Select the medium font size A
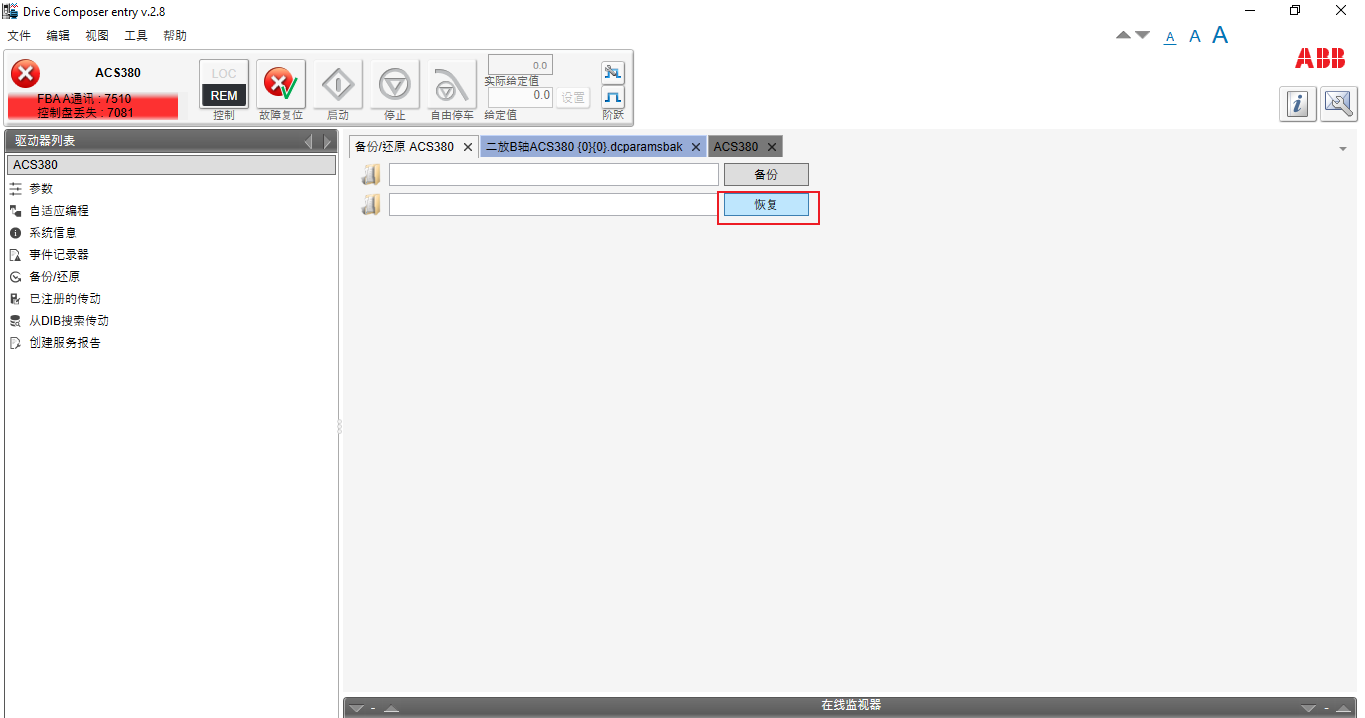 [1194, 36]
